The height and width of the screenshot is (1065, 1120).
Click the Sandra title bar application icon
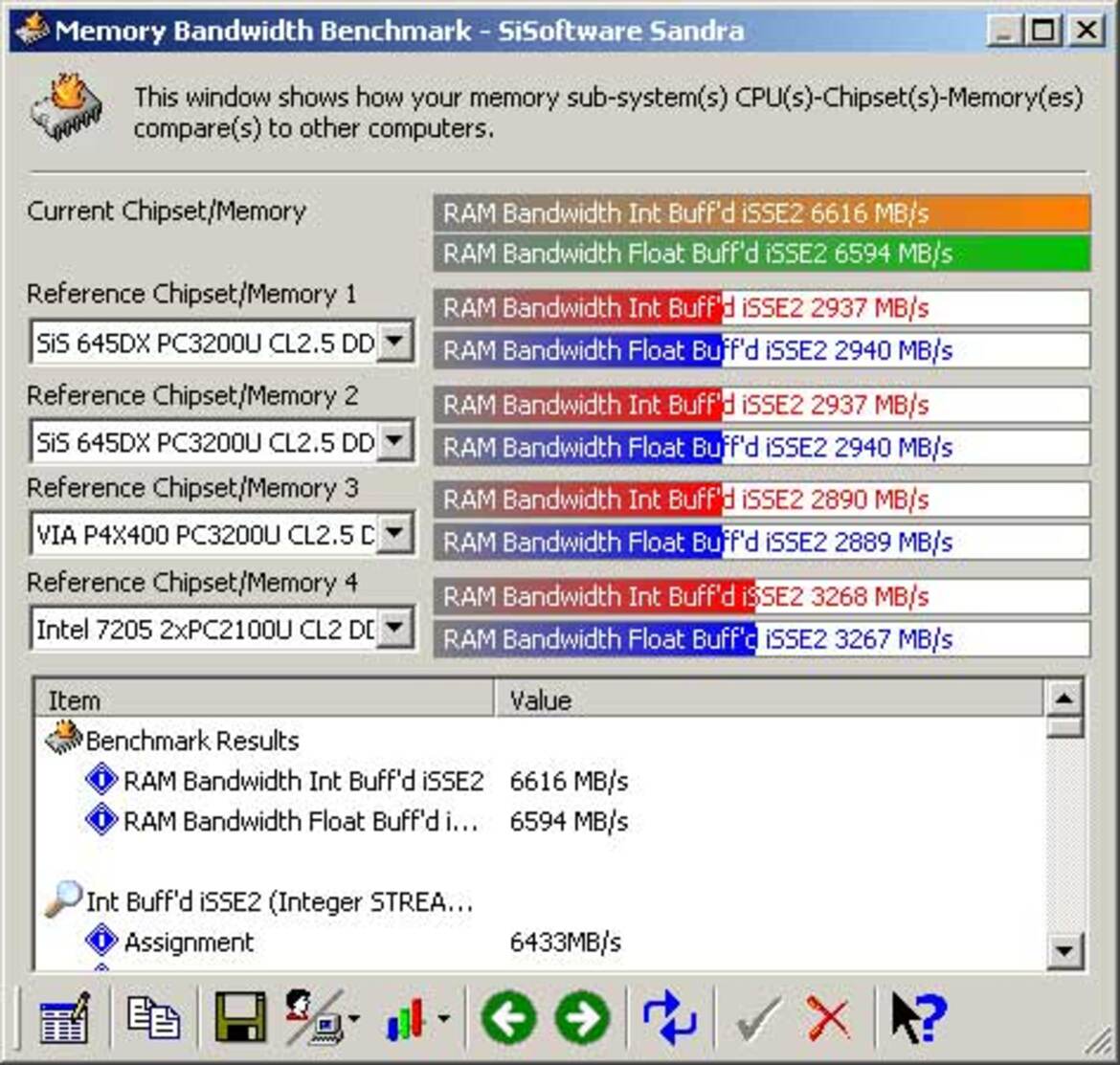coord(32,30)
